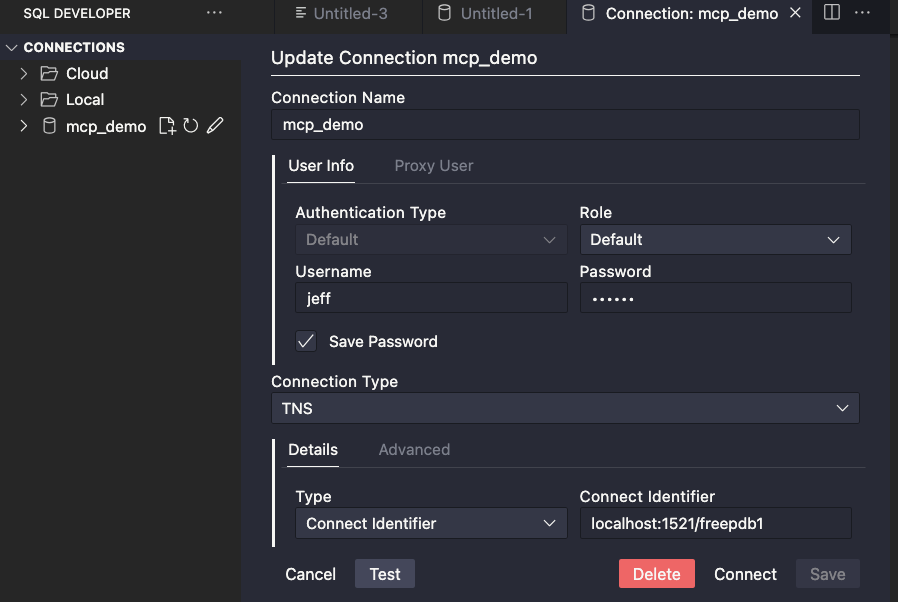Open the SQL Developer panel more actions menu
898x602 pixels.
tap(214, 13)
